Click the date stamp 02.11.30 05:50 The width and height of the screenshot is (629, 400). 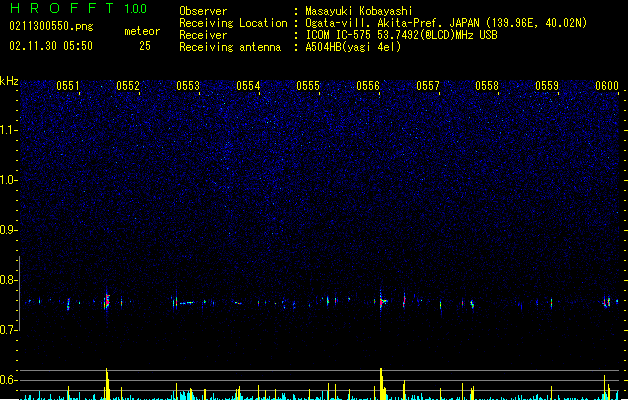pyautogui.click(x=51, y=46)
